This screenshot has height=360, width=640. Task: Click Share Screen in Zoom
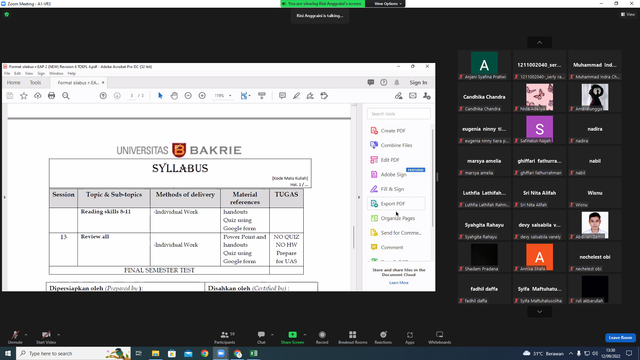click(292, 337)
